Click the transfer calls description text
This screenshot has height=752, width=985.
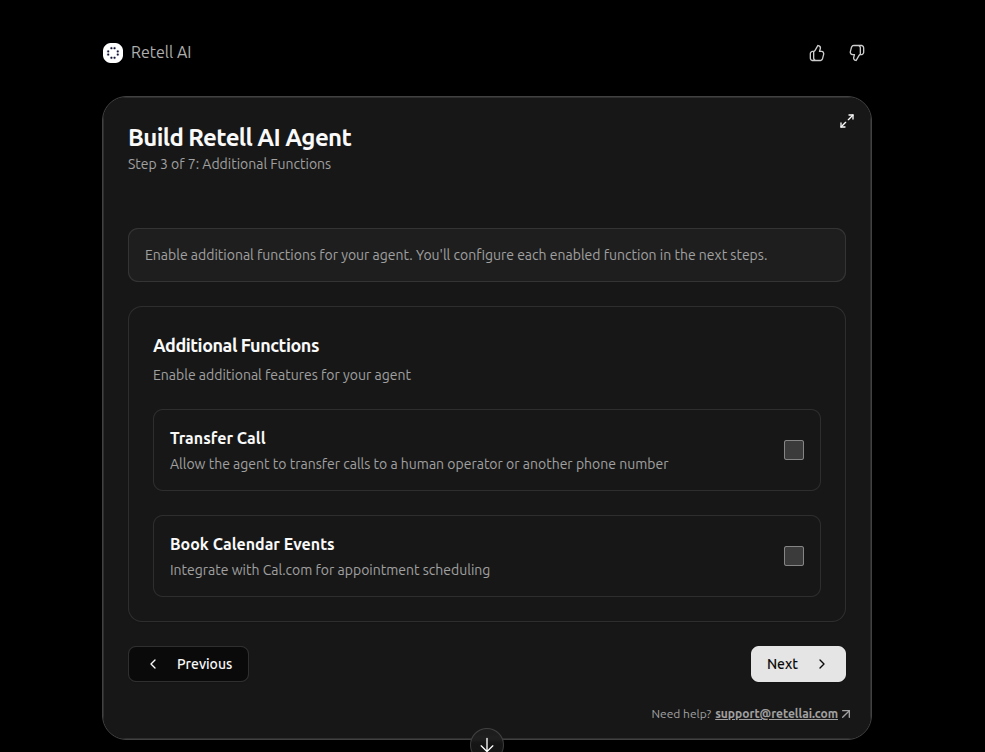pos(419,464)
